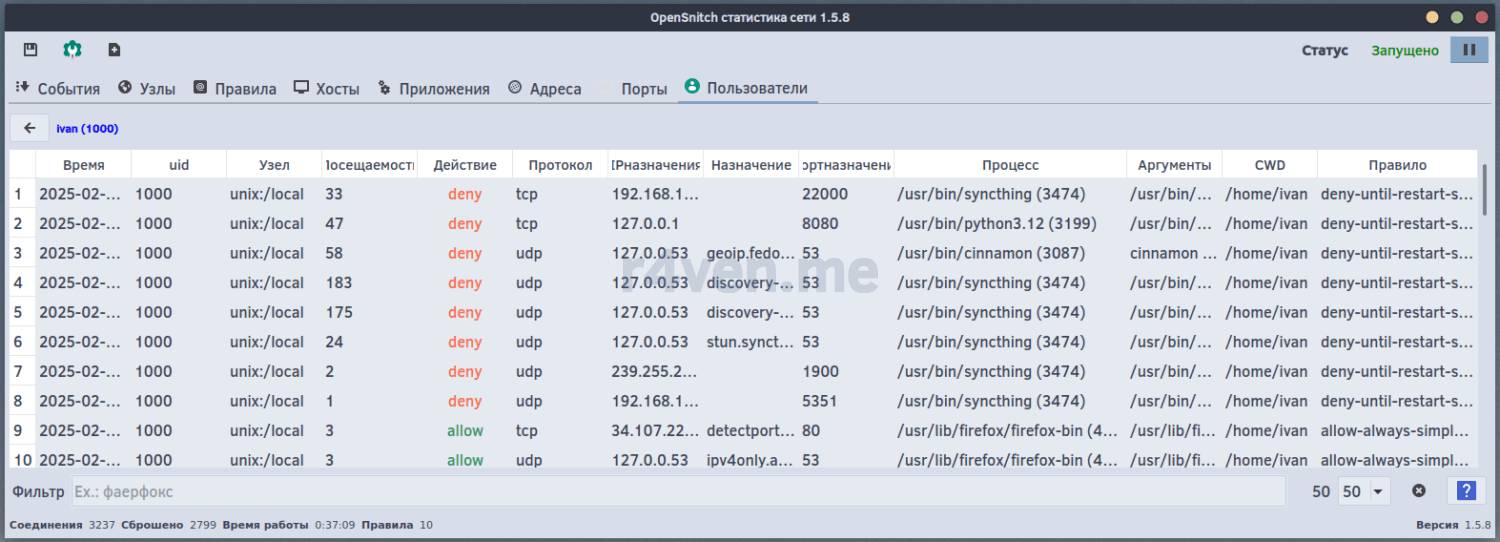
Task: Switch to the События tab
Action: 58,89
